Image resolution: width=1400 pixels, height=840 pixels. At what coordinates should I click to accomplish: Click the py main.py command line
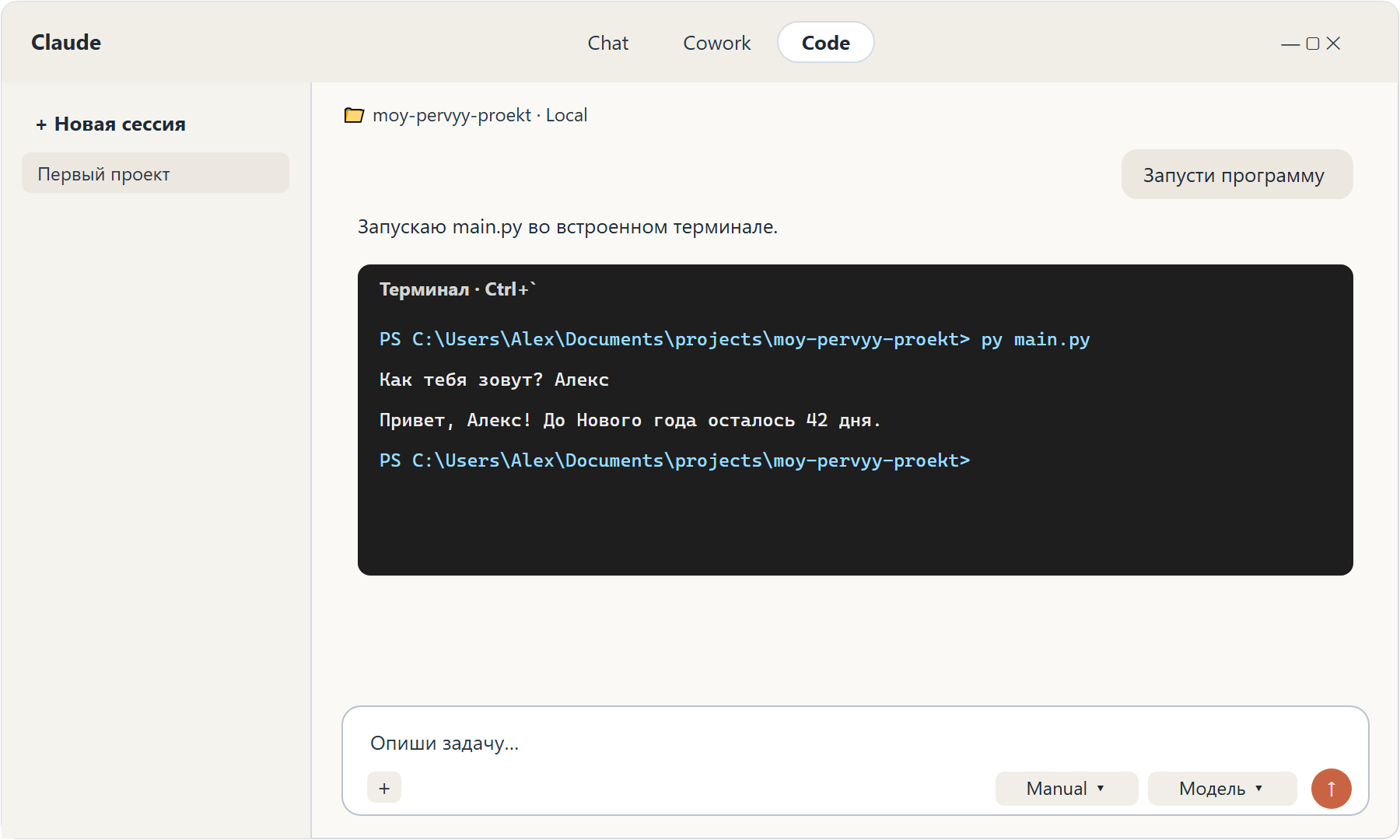(734, 340)
